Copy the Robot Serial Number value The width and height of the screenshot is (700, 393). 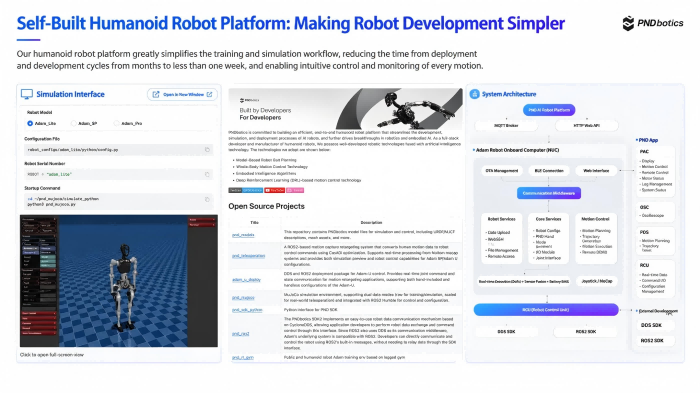click(207, 174)
